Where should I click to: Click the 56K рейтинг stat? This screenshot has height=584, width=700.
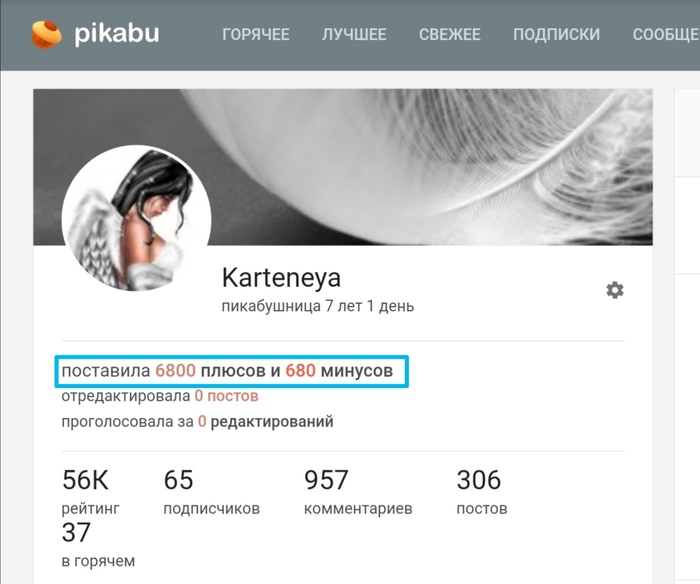coord(91,491)
